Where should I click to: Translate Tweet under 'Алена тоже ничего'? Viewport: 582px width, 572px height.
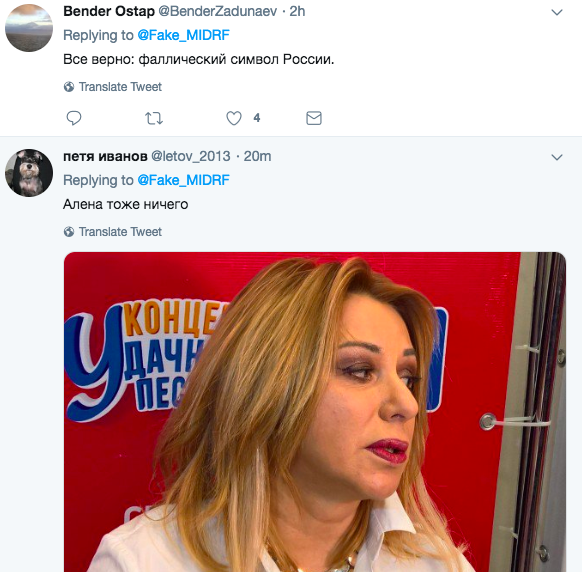coord(120,232)
